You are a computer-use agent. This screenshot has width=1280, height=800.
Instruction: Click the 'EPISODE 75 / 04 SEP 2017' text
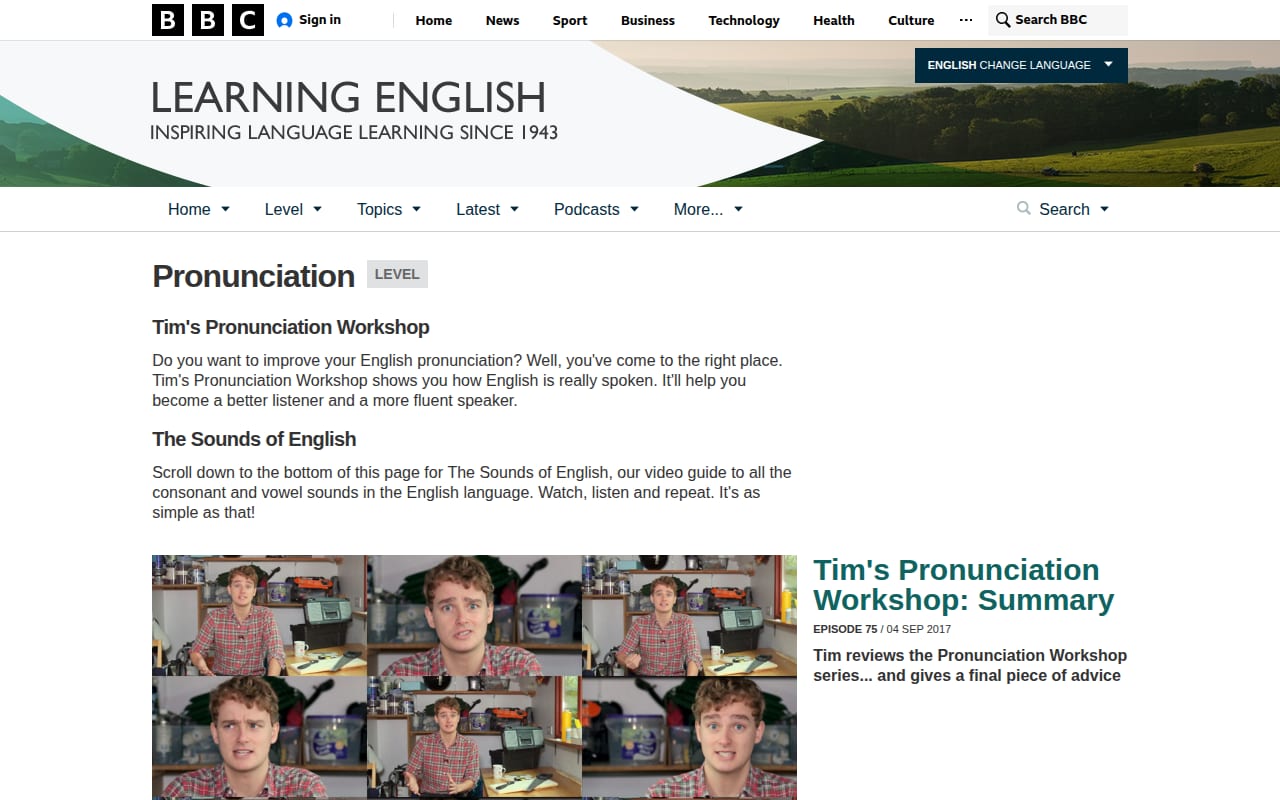click(882, 629)
